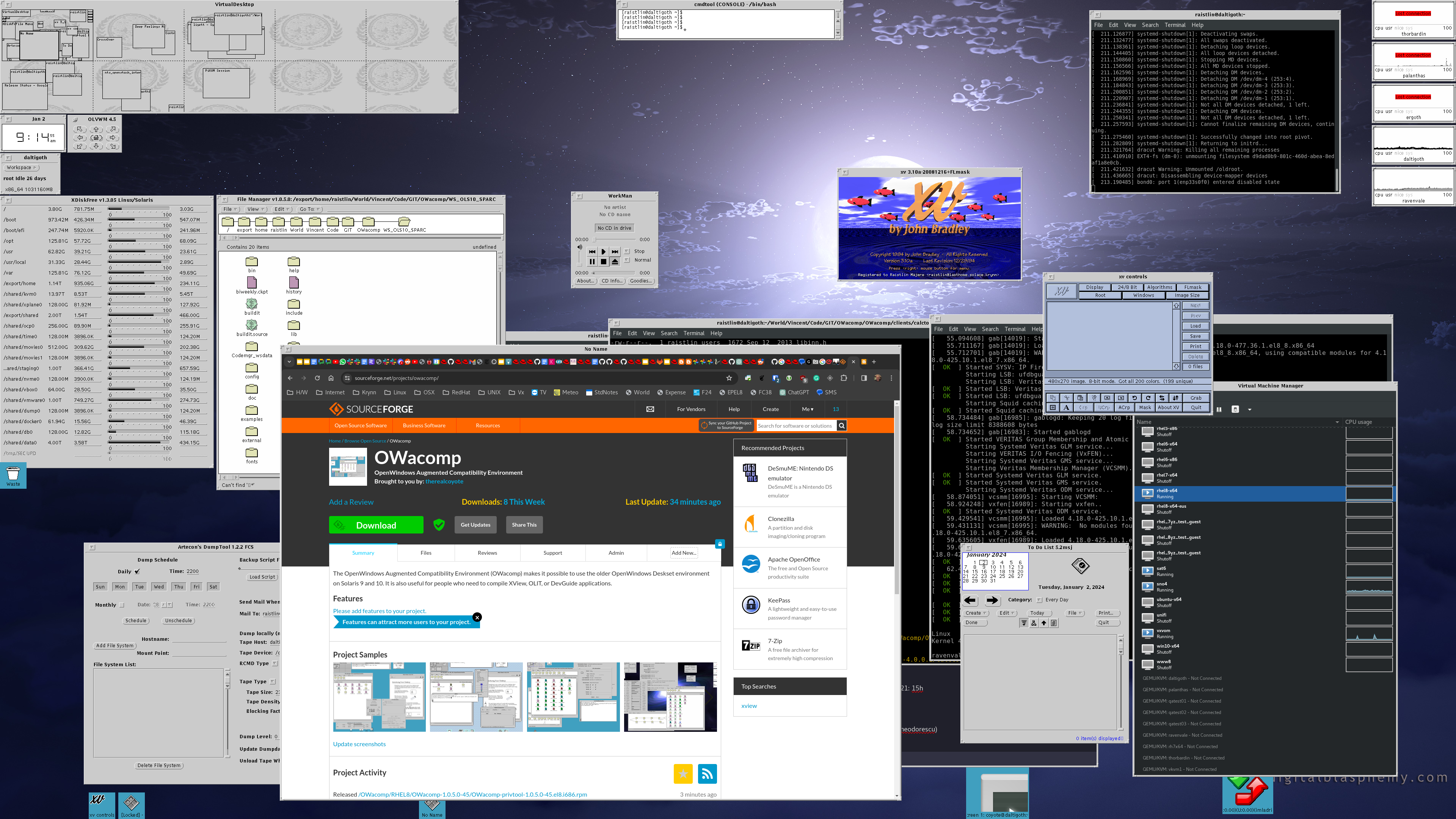1456x819 pixels.
Task: Click rotate clockwise icon in xv controls
Action: 1148,398
